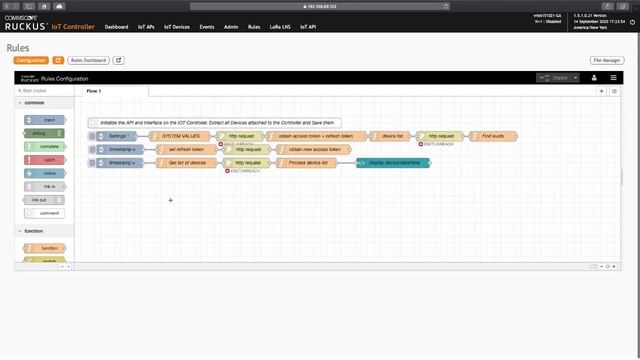Select the Find euids node
Screen dimensions: 640x360
(493, 136)
